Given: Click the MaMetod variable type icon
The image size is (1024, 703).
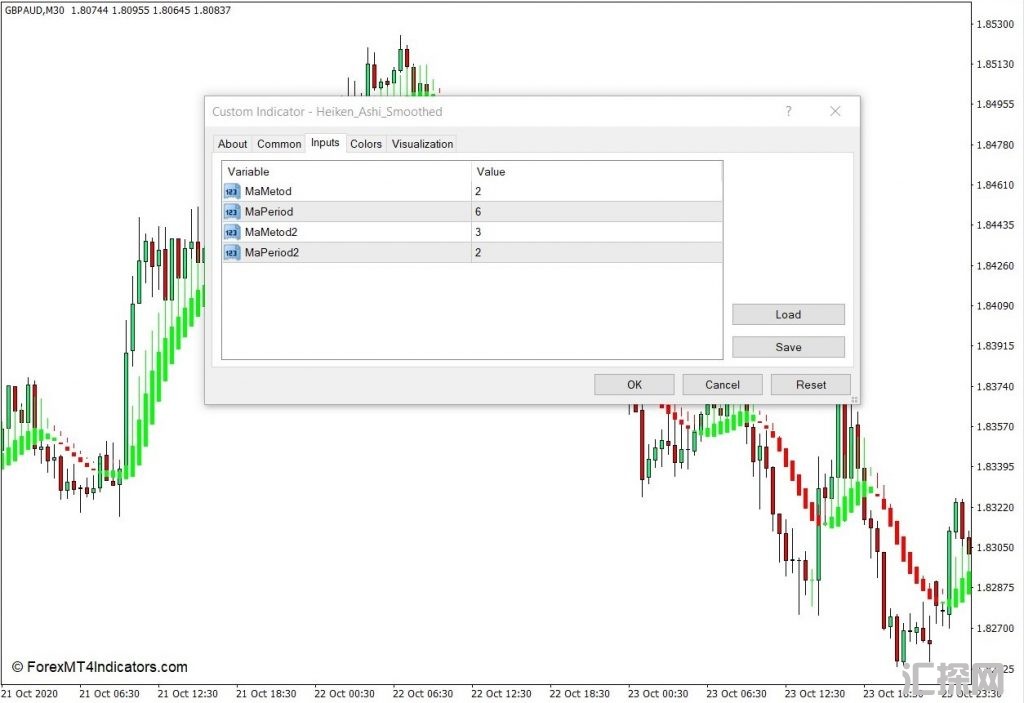Looking at the screenshot, I should [x=232, y=191].
